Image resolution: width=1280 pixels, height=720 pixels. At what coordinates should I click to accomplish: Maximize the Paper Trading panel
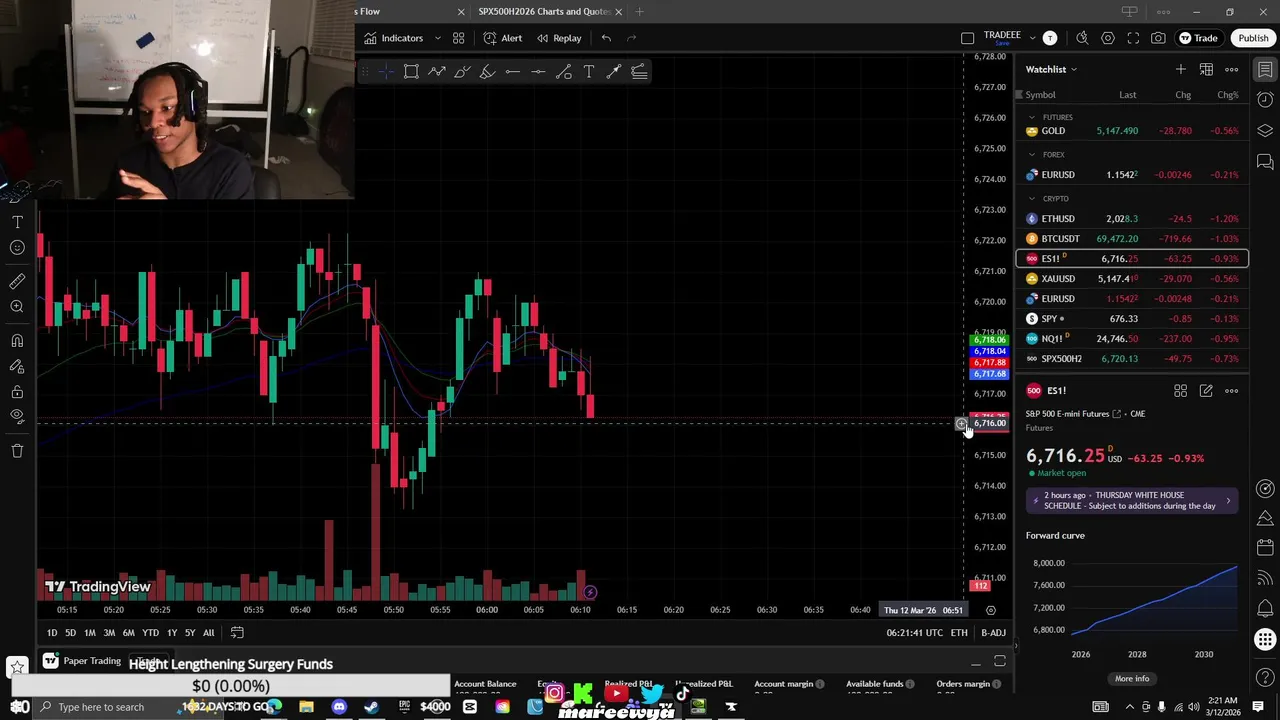point(1000,661)
